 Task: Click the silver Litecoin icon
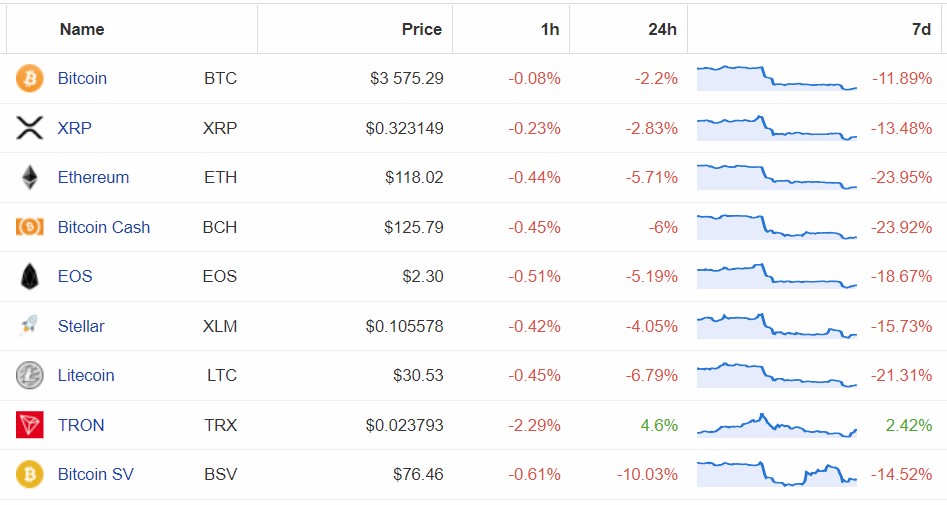(30, 375)
